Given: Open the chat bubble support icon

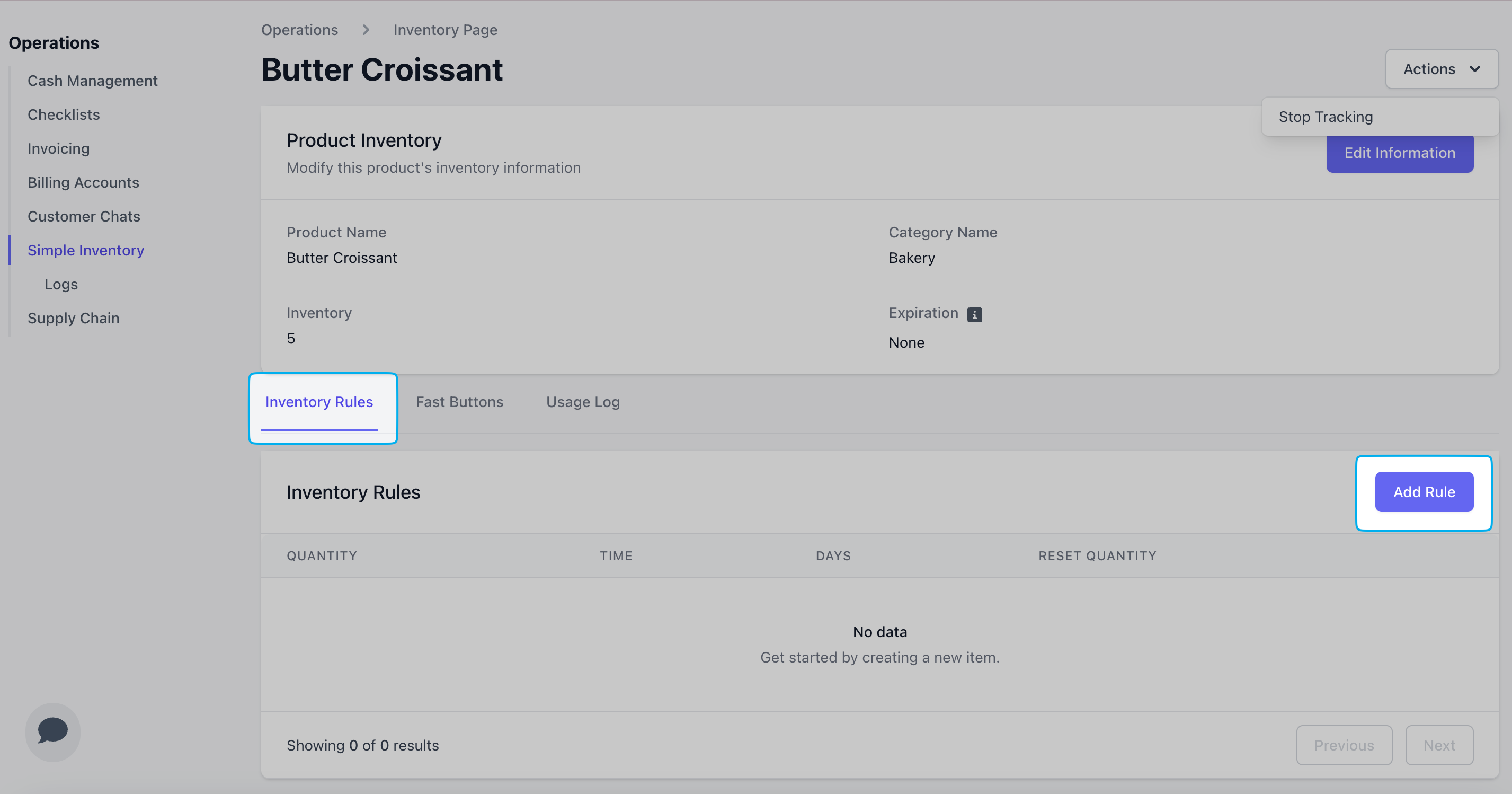Looking at the screenshot, I should pyautogui.click(x=52, y=731).
